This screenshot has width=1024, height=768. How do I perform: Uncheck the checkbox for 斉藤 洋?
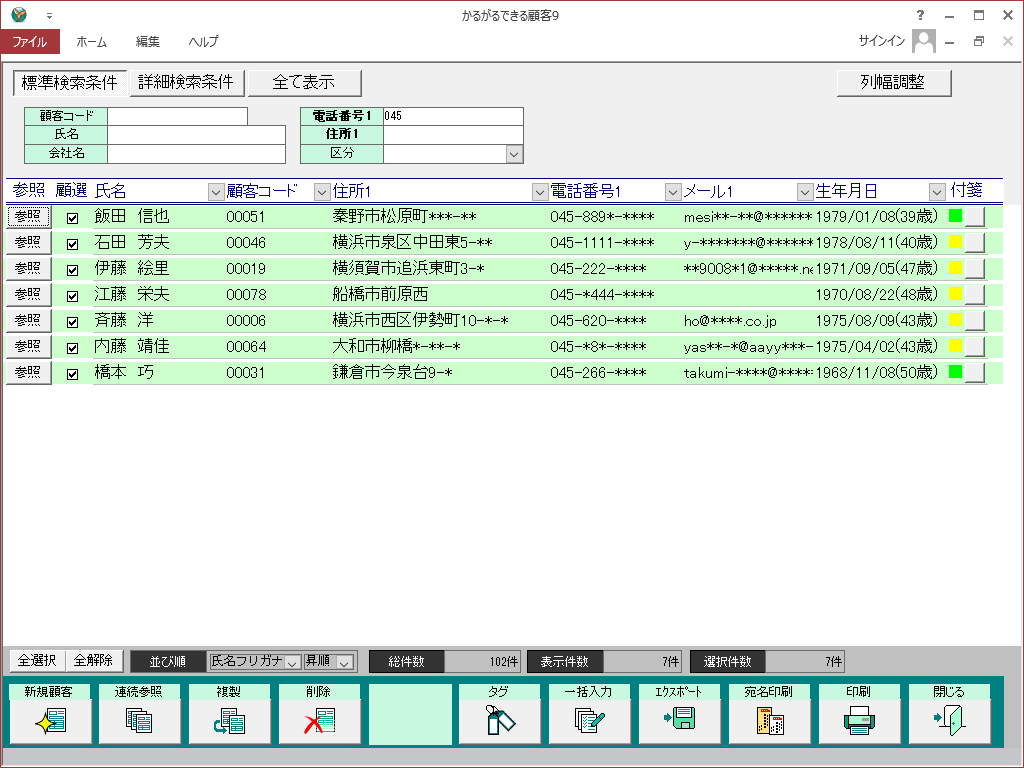click(72, 322)
